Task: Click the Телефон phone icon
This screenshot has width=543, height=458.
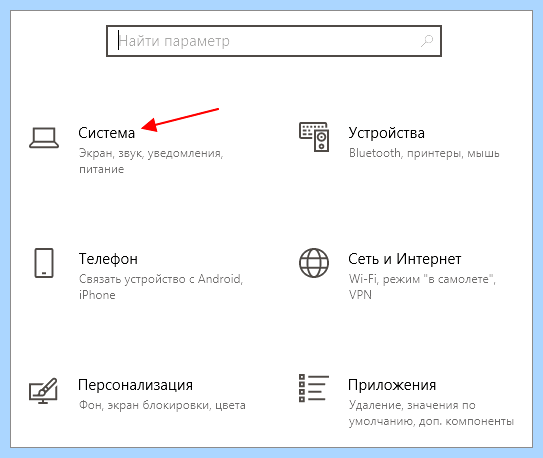Action: (44, 263)
